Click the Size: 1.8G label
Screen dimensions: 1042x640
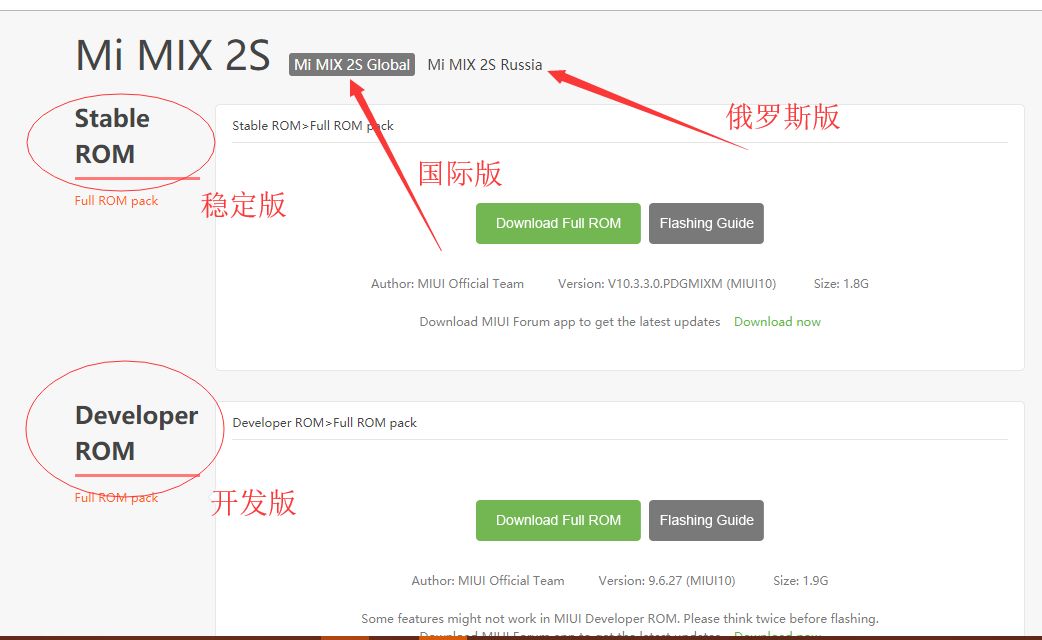839,283
